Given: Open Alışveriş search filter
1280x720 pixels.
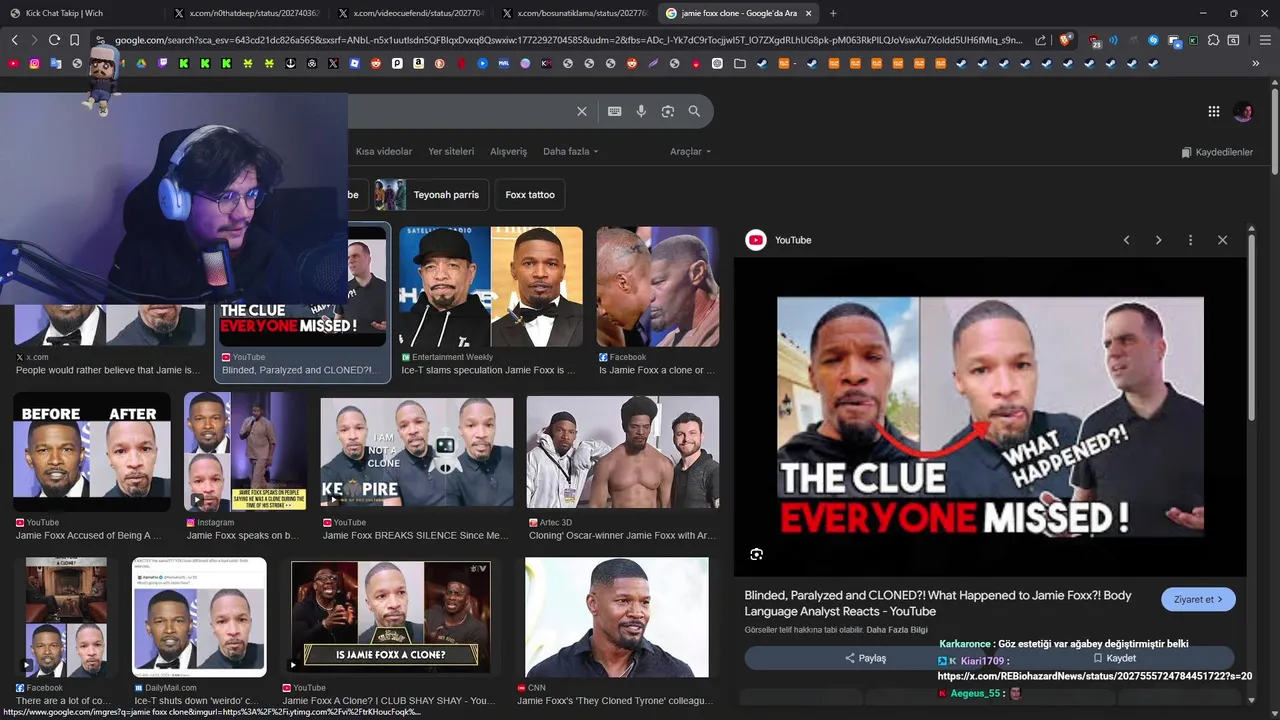Looking at the screenshot, I should coord(508,152).
